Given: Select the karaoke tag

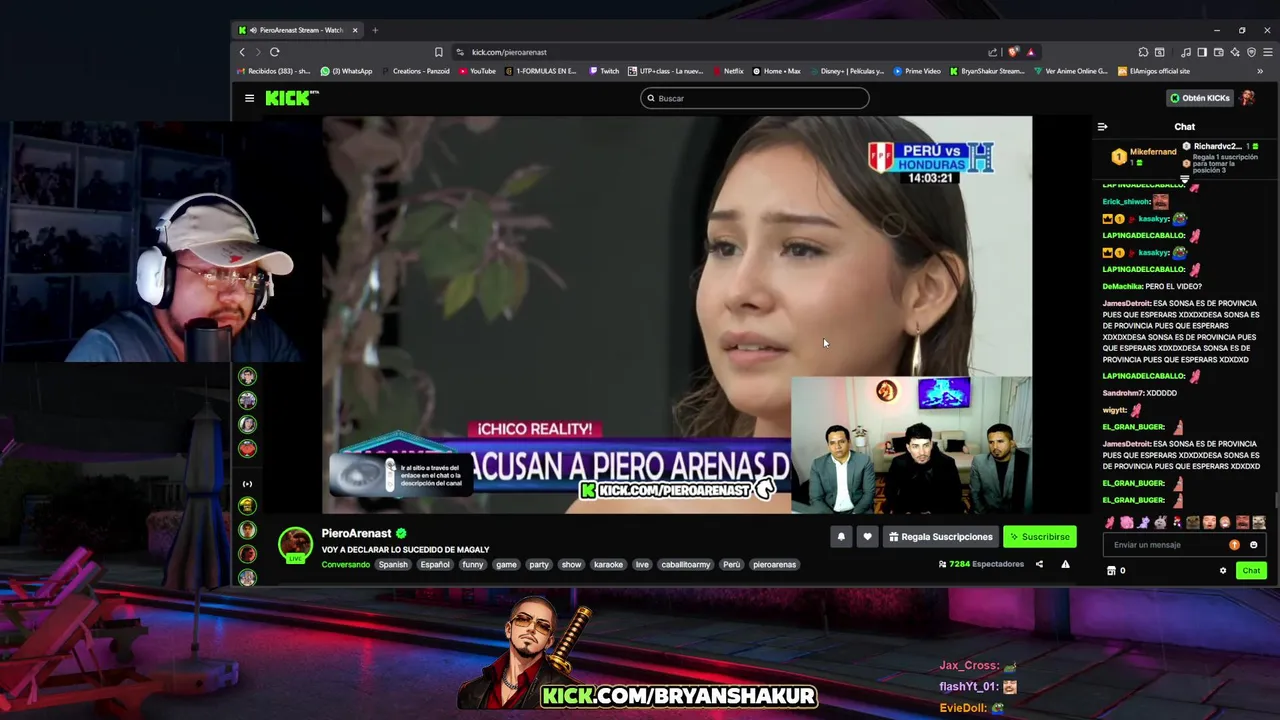Looking at the screenshot, I should (608, 565).
